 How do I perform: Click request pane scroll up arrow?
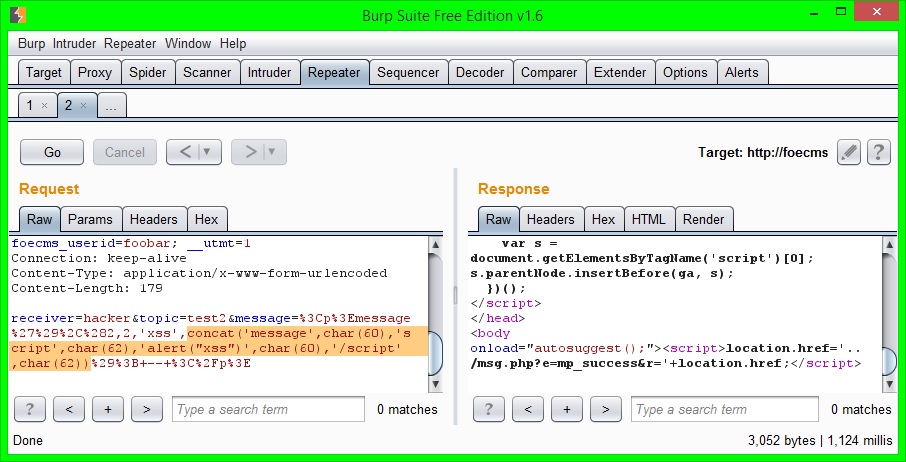435,245
